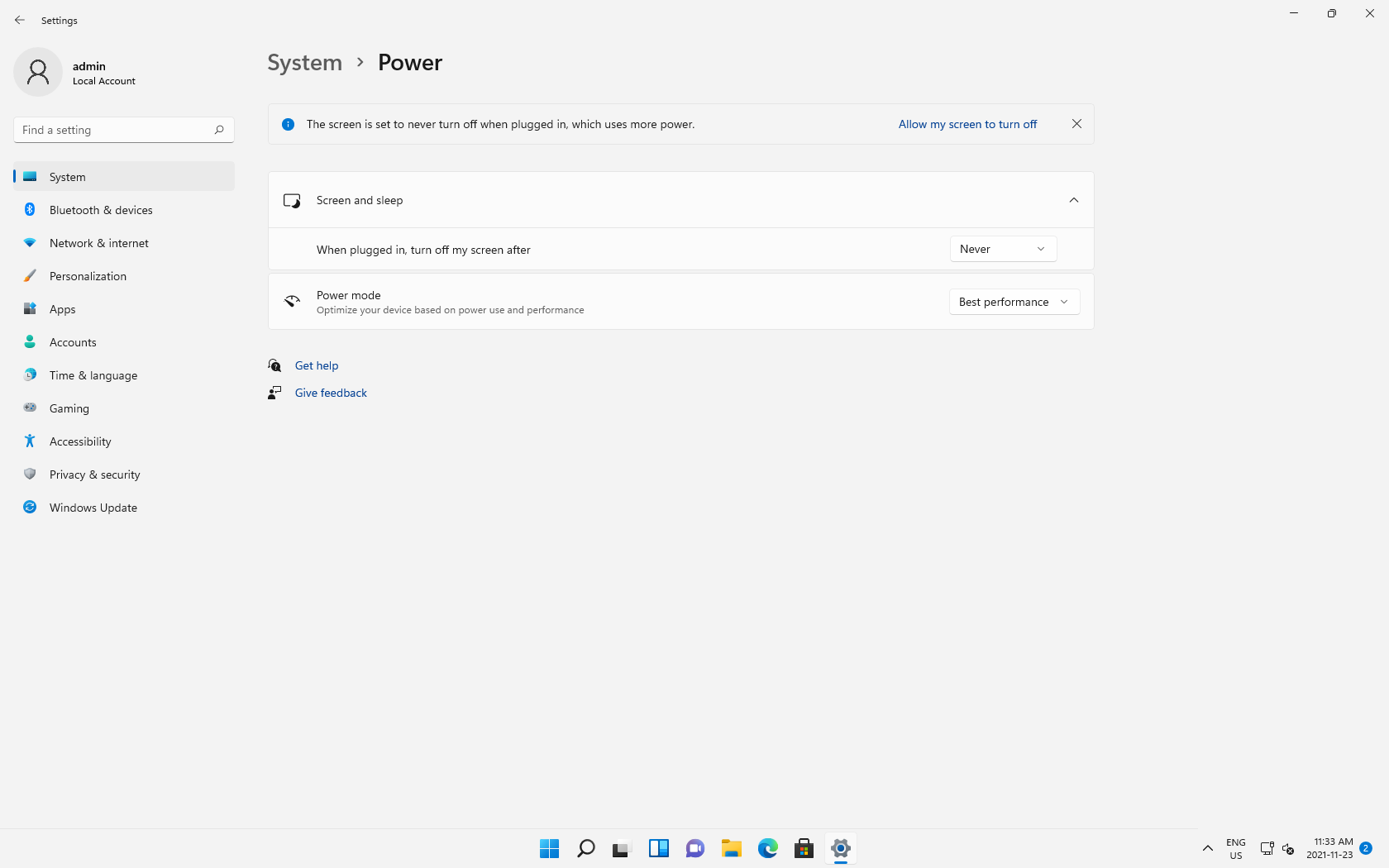Click the Give feedback link
The height and width of the screenshot is (868, 1389).
click(331, 393)
